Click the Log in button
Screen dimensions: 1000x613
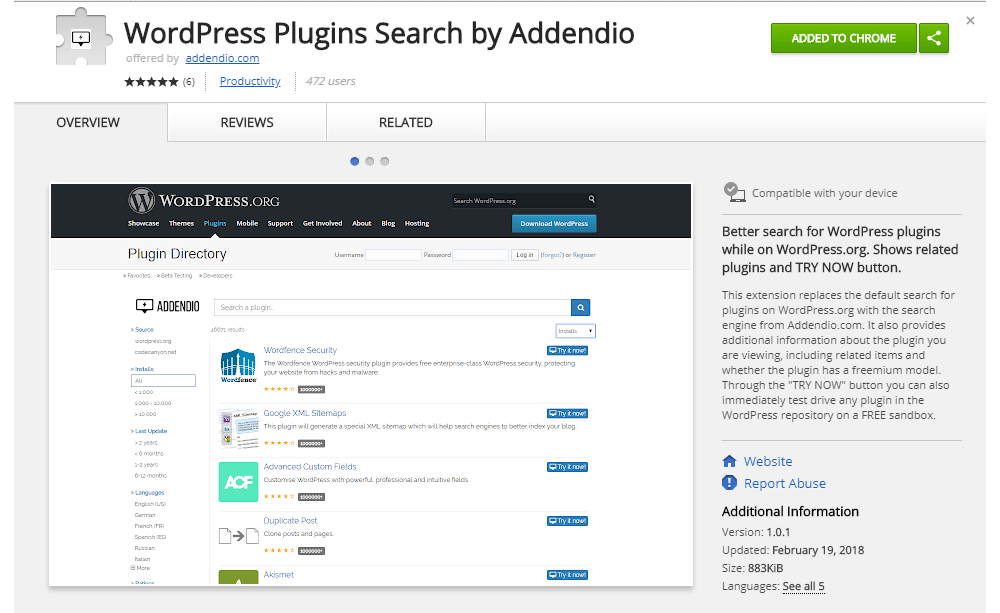pyautogui.click(x=525, y=255)
